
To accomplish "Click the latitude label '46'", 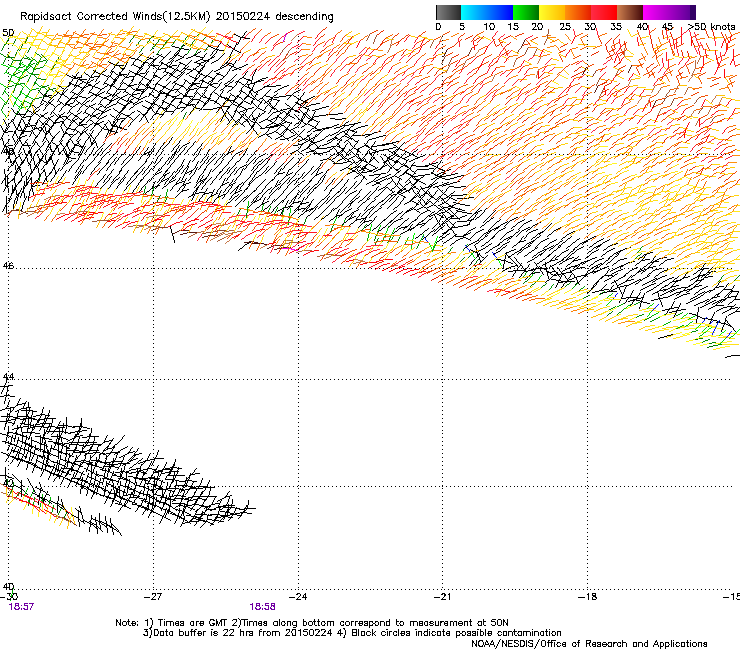I will click(x=8, y=266).
